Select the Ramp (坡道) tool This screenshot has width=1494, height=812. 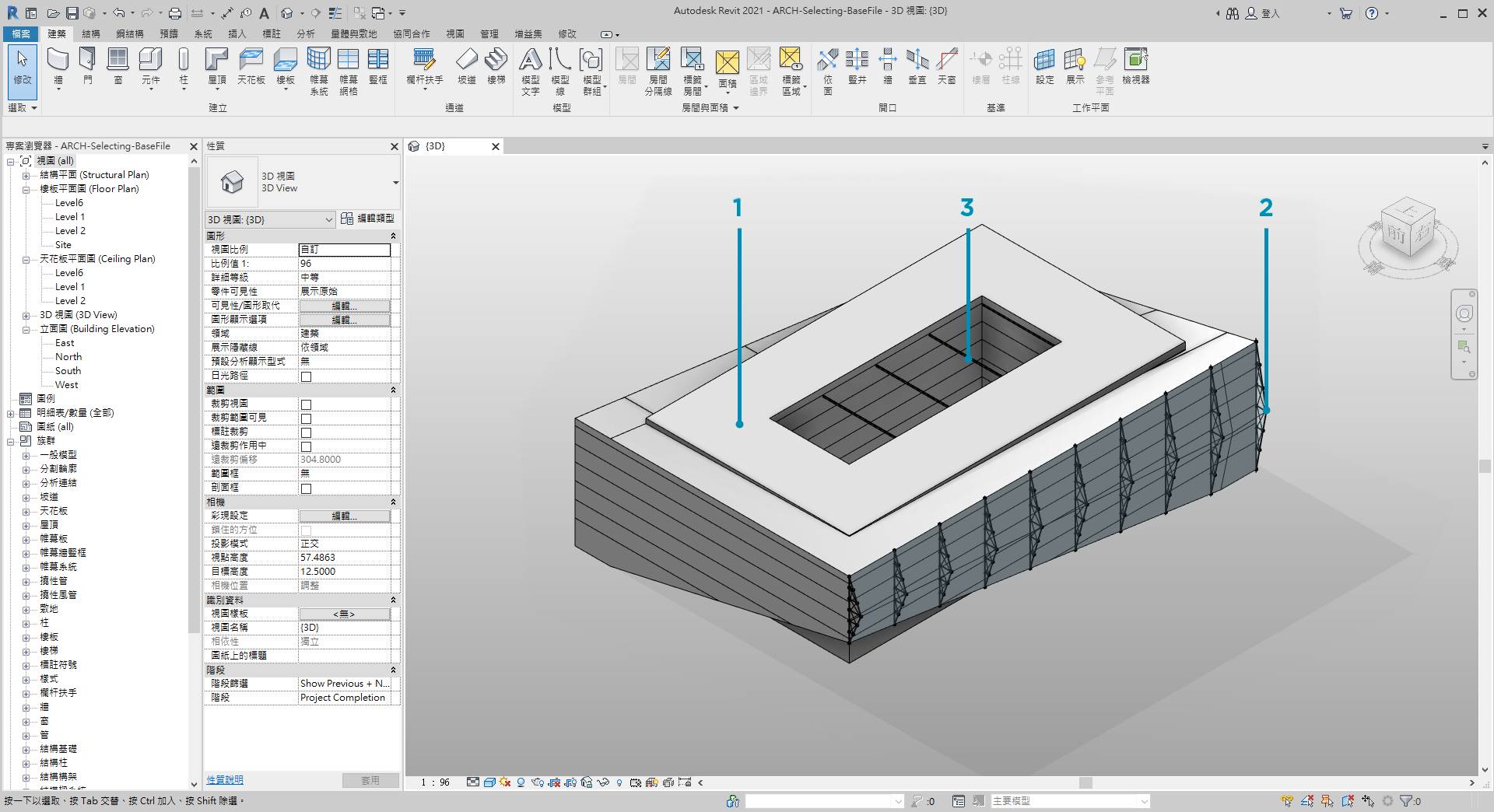click(467, 66)
